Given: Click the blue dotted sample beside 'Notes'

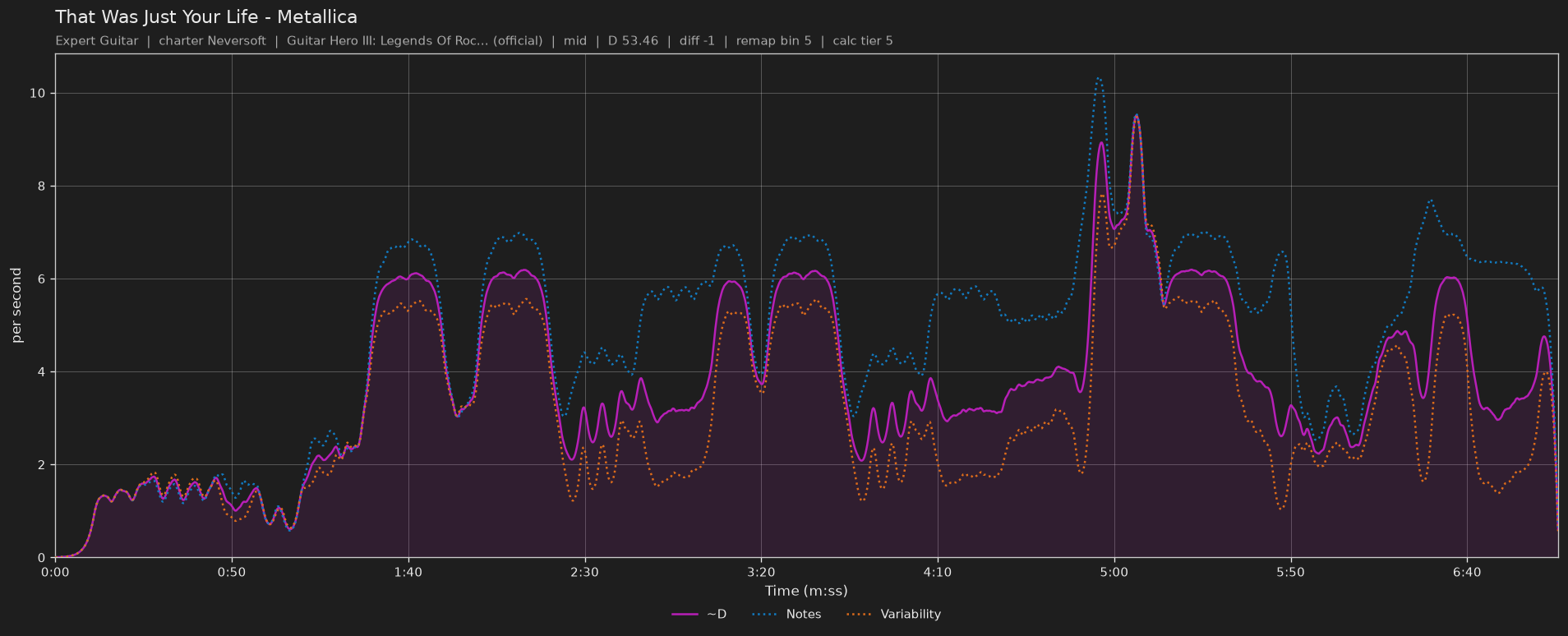Looking at the screenshot, I should [763, 615].
